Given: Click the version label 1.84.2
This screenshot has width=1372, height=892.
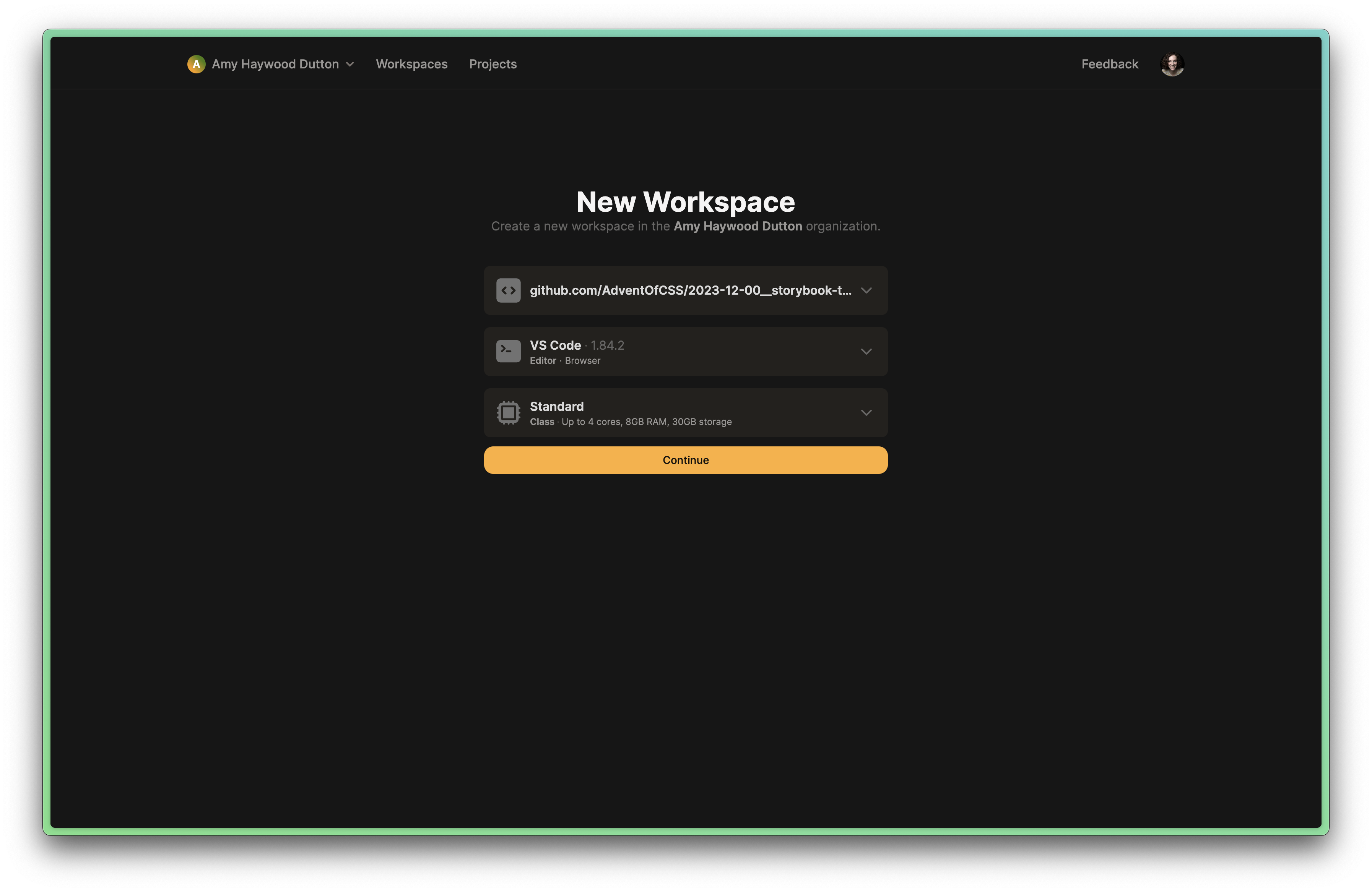Looking at the screenshot, I should pos(608,345).
